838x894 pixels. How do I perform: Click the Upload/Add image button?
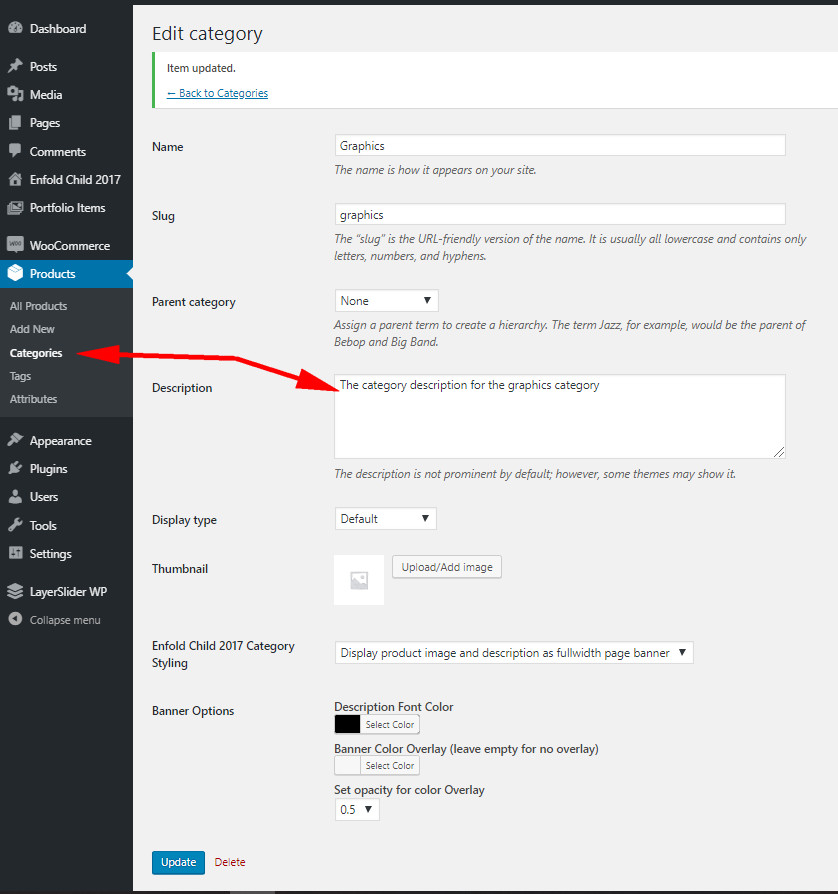pos(447,567)
